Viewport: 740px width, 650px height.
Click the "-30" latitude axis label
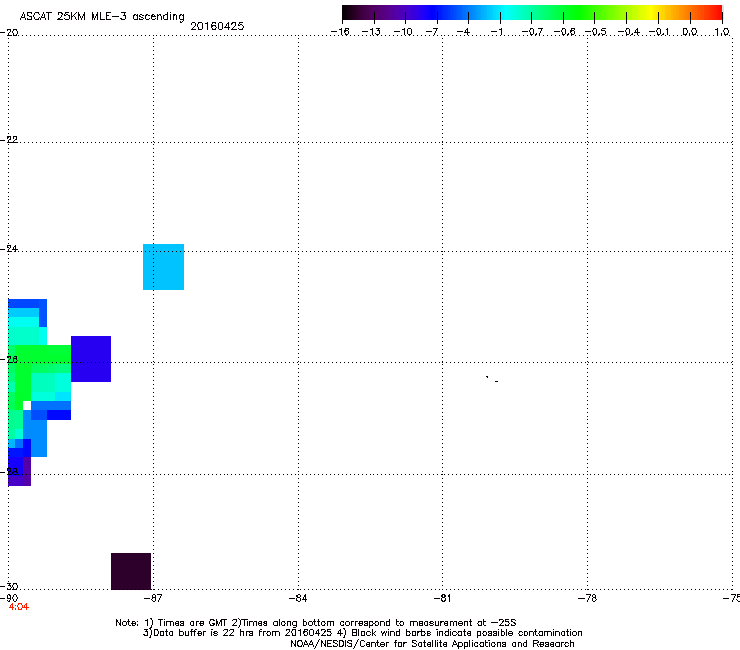click(x=9, y=586)
